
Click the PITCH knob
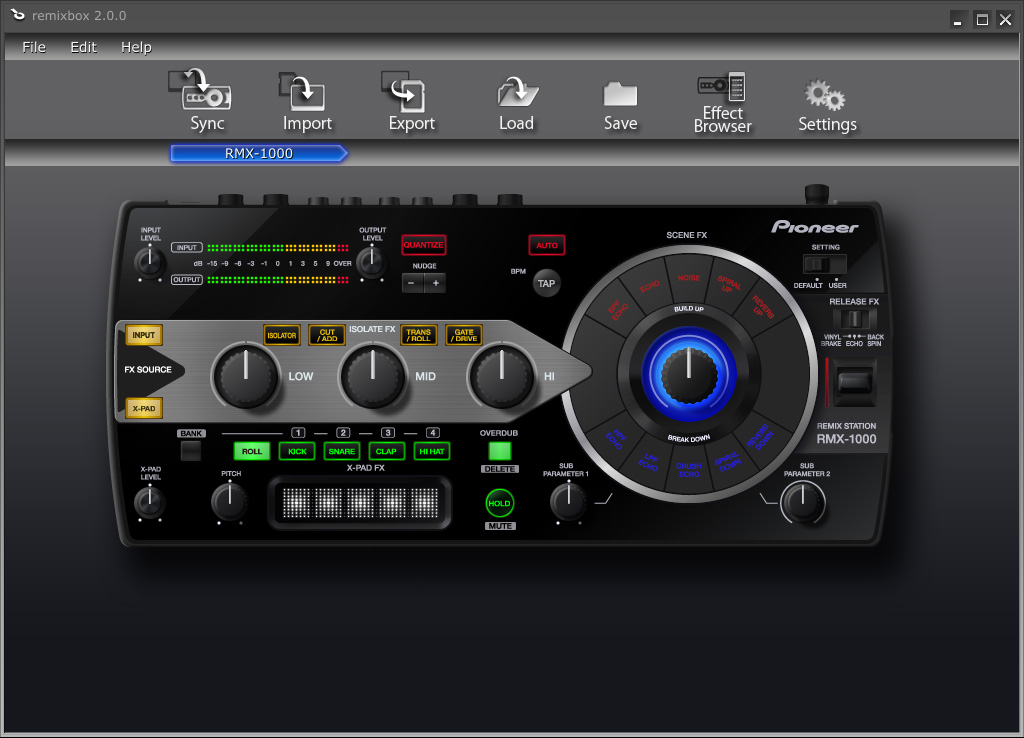(230, 502)
